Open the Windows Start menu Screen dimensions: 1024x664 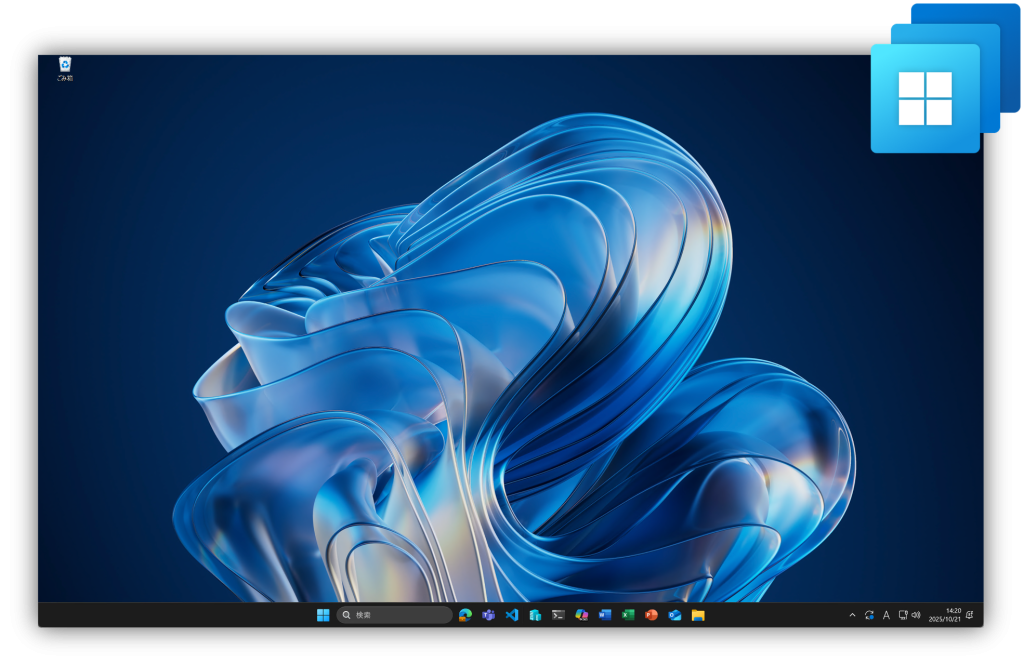[x=323, y=615]
